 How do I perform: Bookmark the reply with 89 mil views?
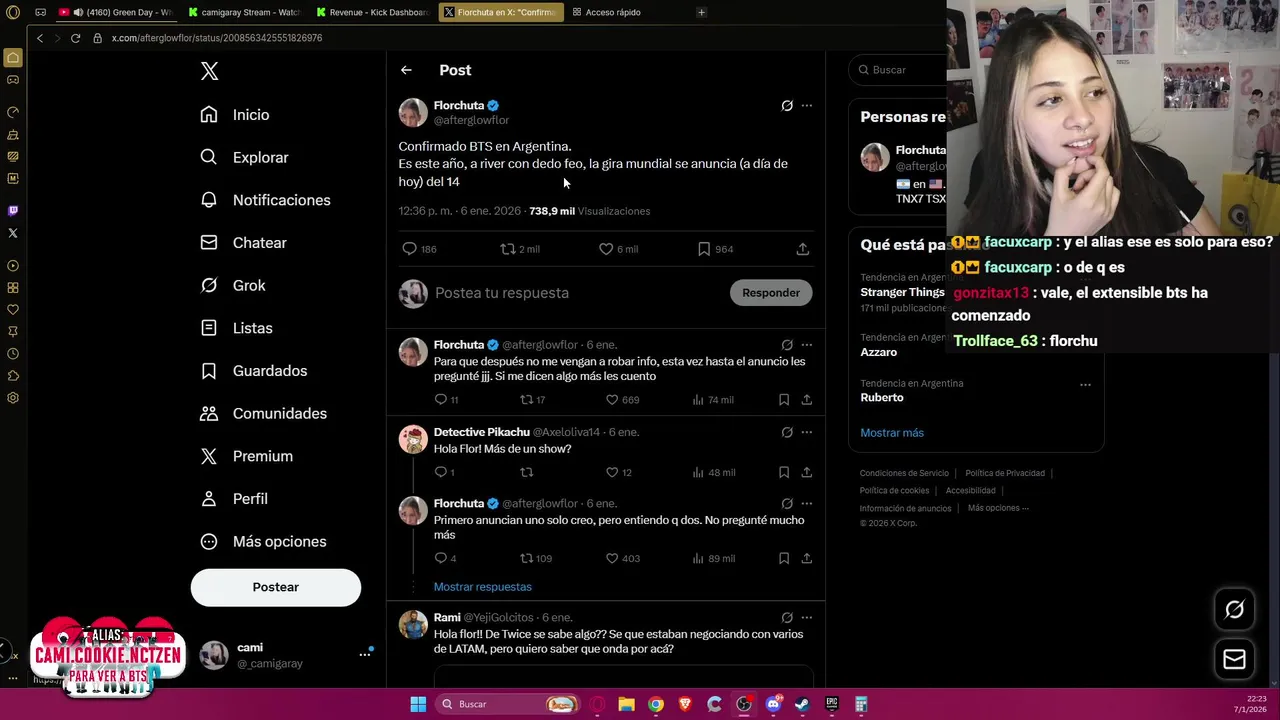784,558
